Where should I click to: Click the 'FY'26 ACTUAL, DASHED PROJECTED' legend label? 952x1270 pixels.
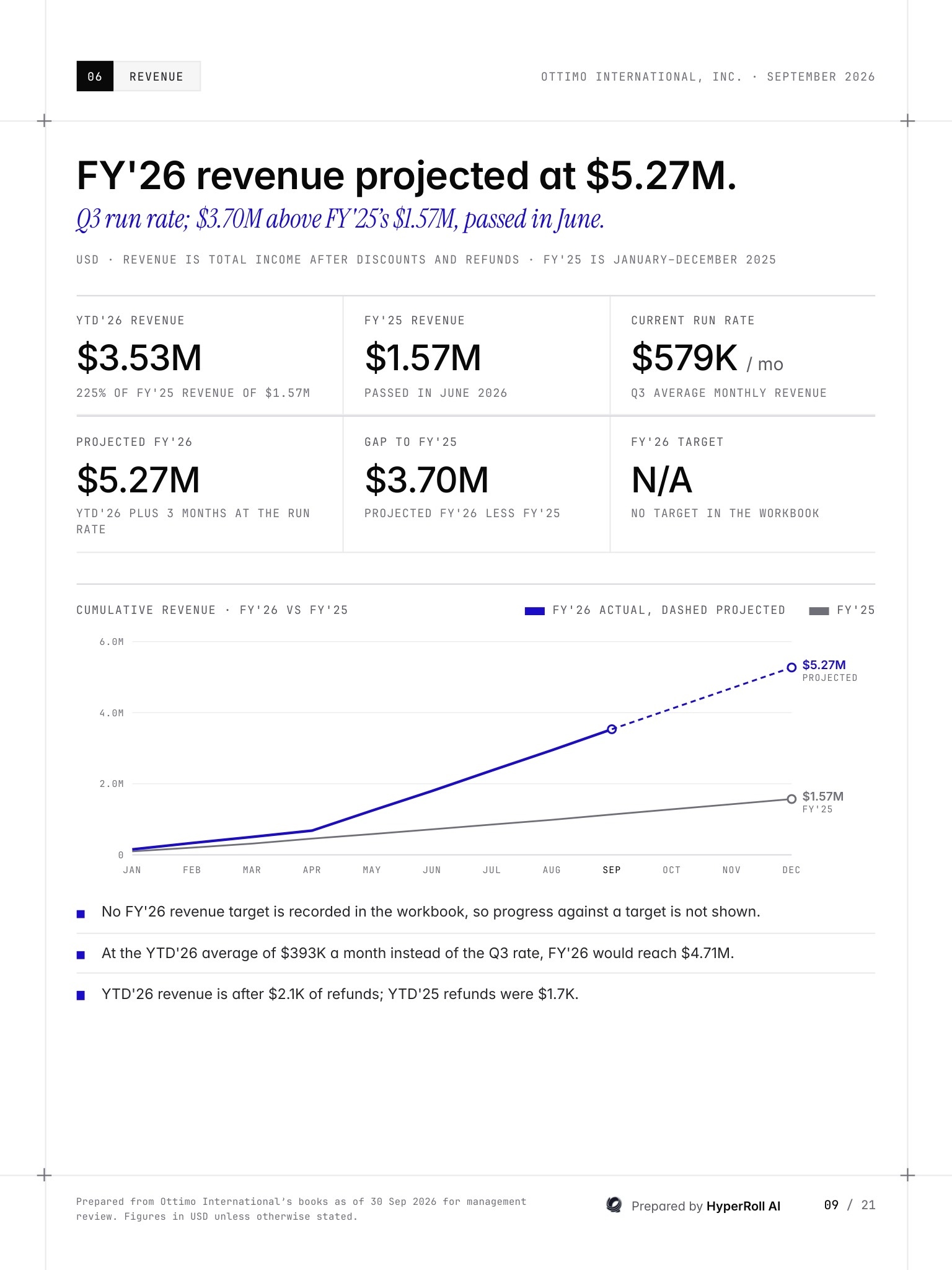point(669,610)
